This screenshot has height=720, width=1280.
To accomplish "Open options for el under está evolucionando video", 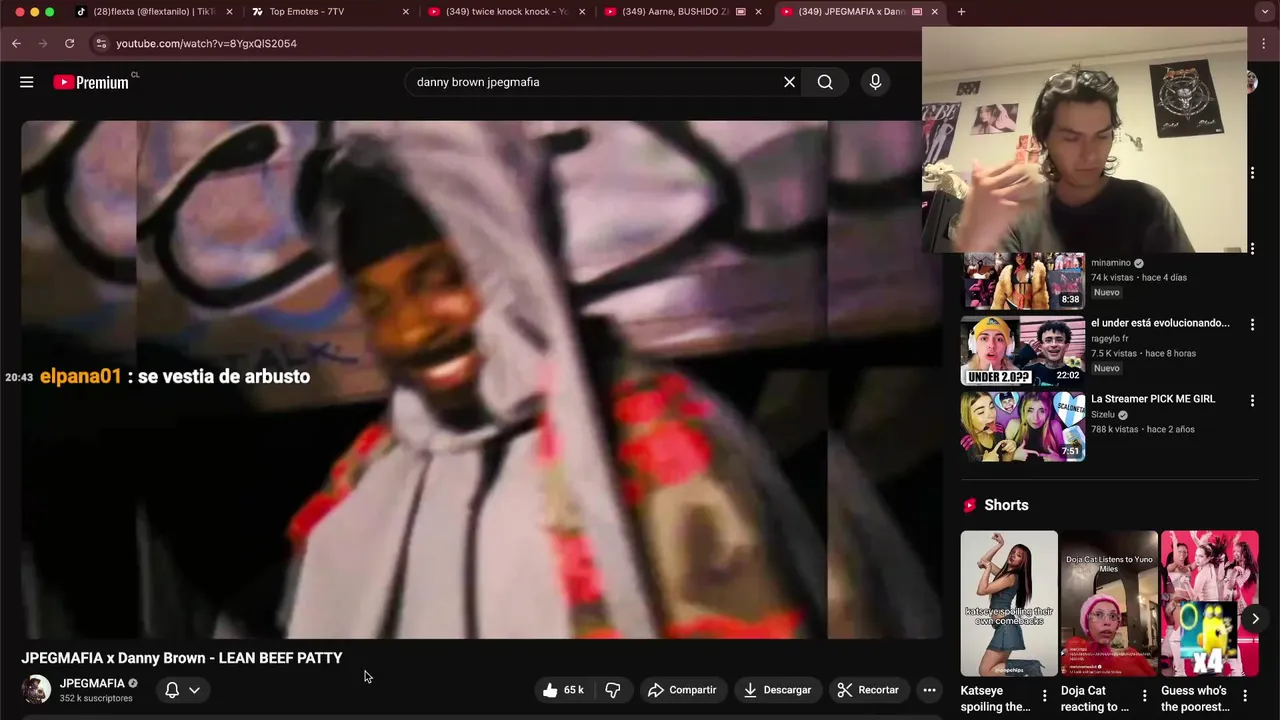I will tap(1252, 325).
